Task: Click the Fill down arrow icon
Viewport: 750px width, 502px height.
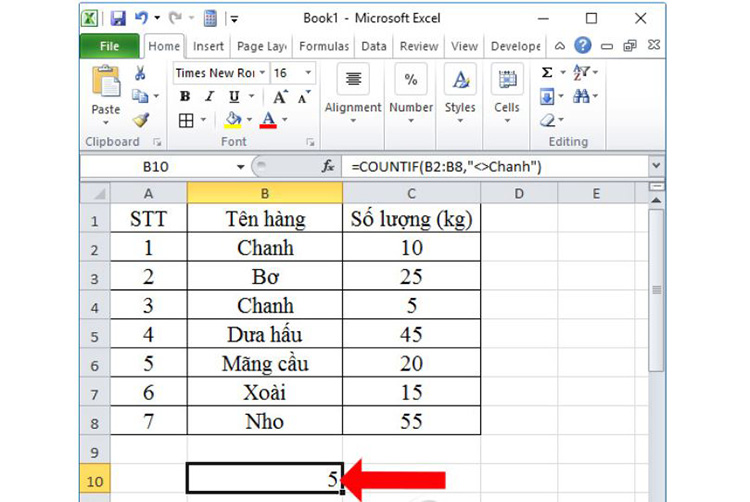Action: click(547, 96)
